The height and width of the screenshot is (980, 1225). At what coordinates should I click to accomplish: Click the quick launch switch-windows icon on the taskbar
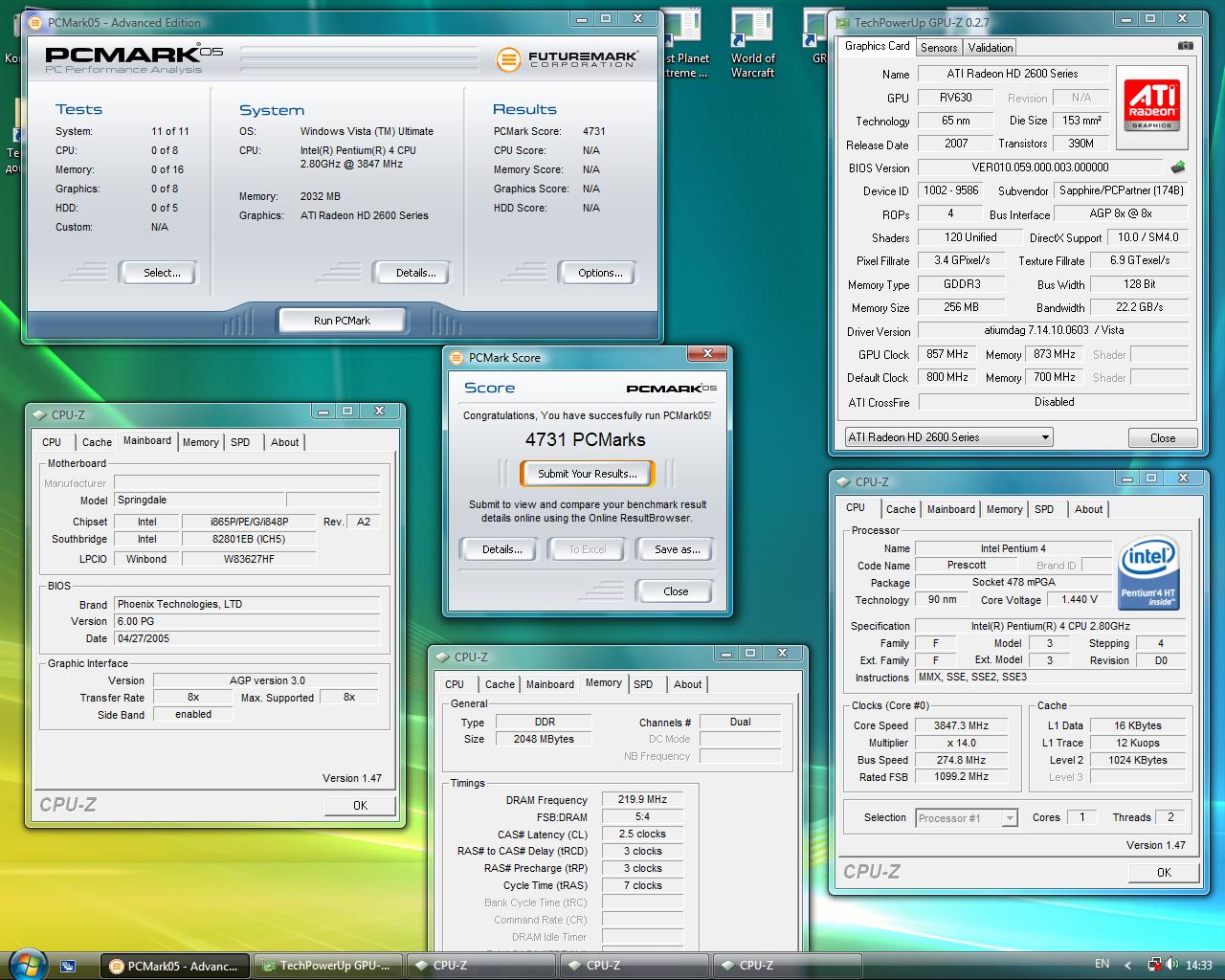pos(67,966)
